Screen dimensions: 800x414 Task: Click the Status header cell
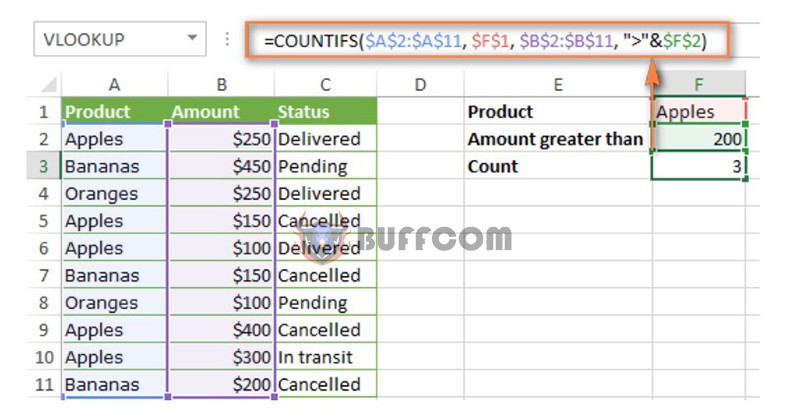click(326, 111)
